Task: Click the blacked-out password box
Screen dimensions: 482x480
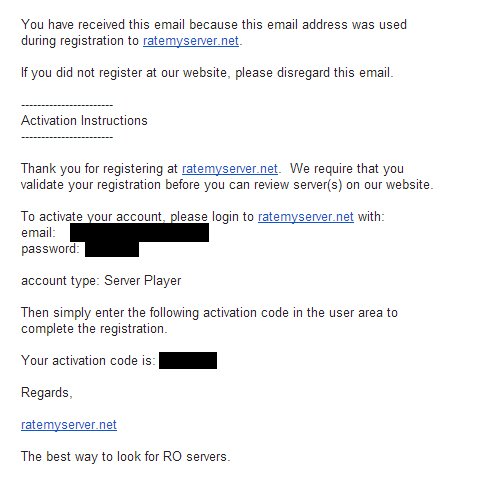Action: (x=112, y=249)
